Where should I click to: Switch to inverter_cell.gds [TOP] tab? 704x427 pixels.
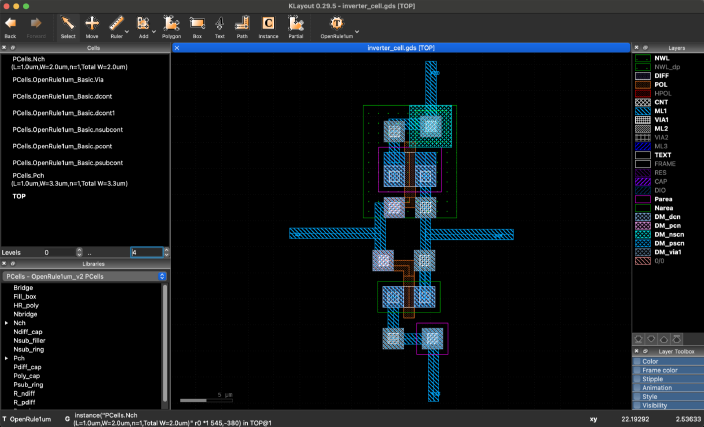pyautogui.click(x=401, y=48)
